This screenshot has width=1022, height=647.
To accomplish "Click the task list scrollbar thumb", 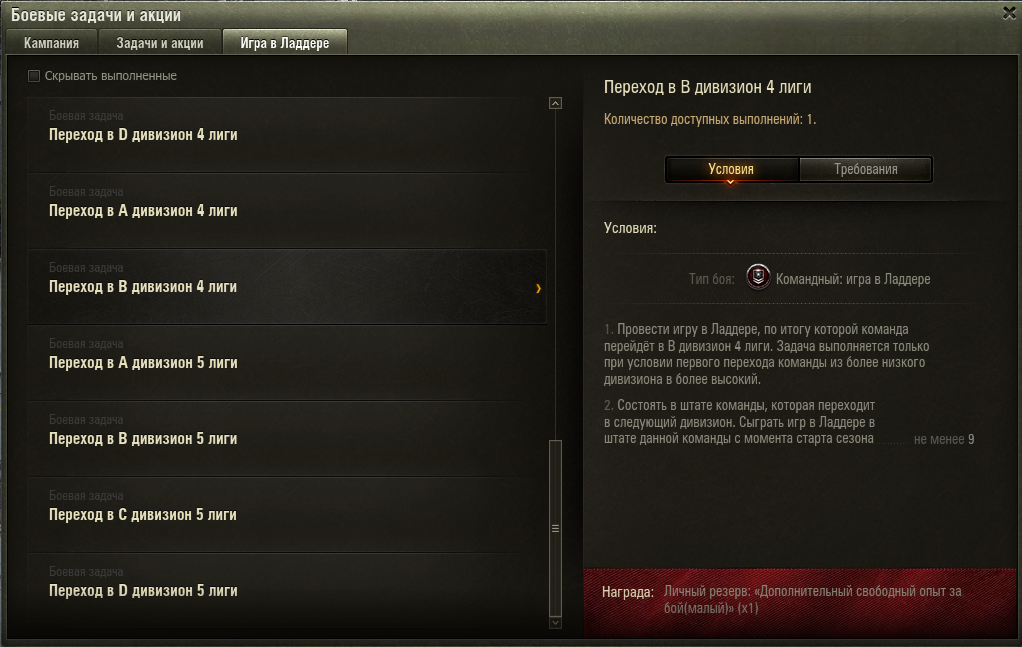I will tap(555, 528).
